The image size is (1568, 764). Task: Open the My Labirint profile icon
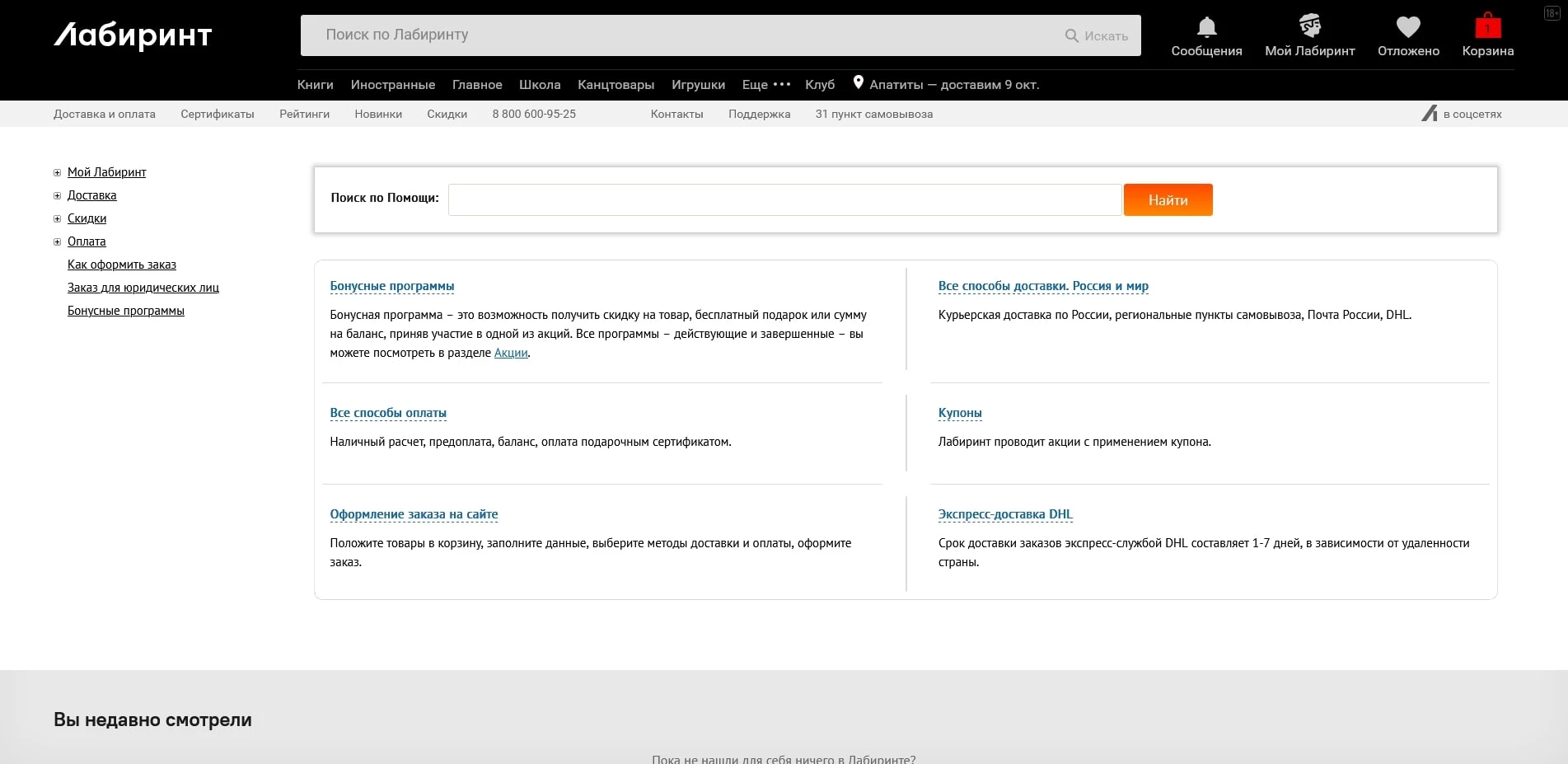(1309, 26)
